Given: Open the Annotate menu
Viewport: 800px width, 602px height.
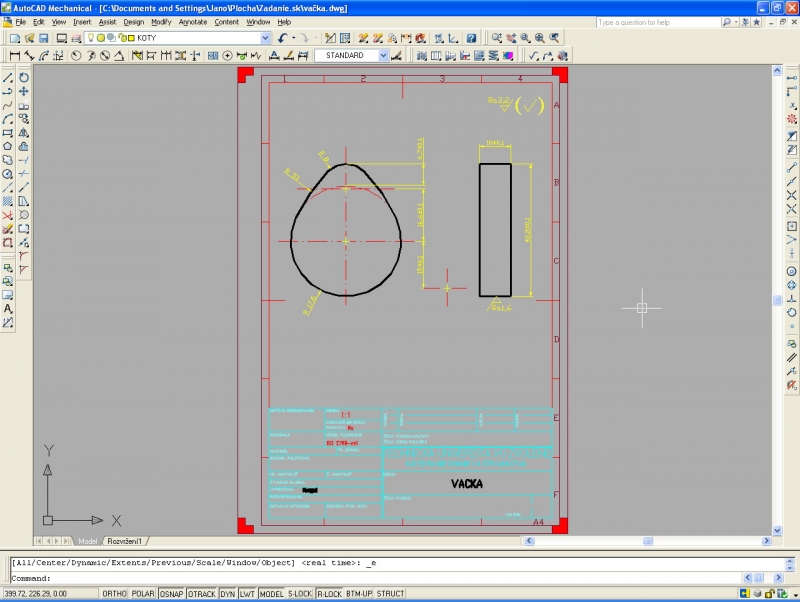Looking at the screenshot, I should click(x=192, y=21).
